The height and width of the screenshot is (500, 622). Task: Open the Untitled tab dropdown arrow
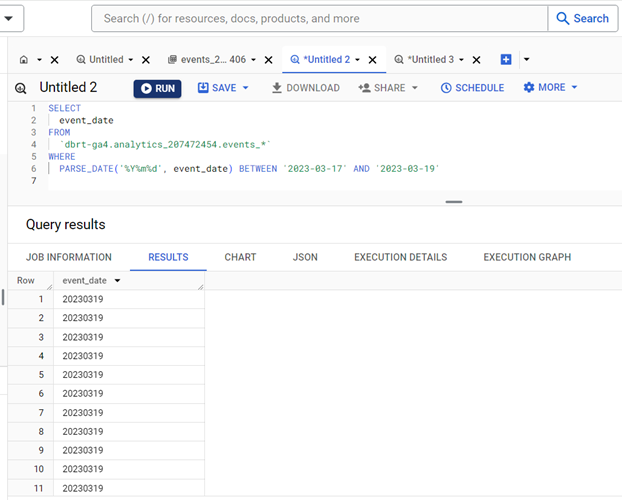pos(131,60)
